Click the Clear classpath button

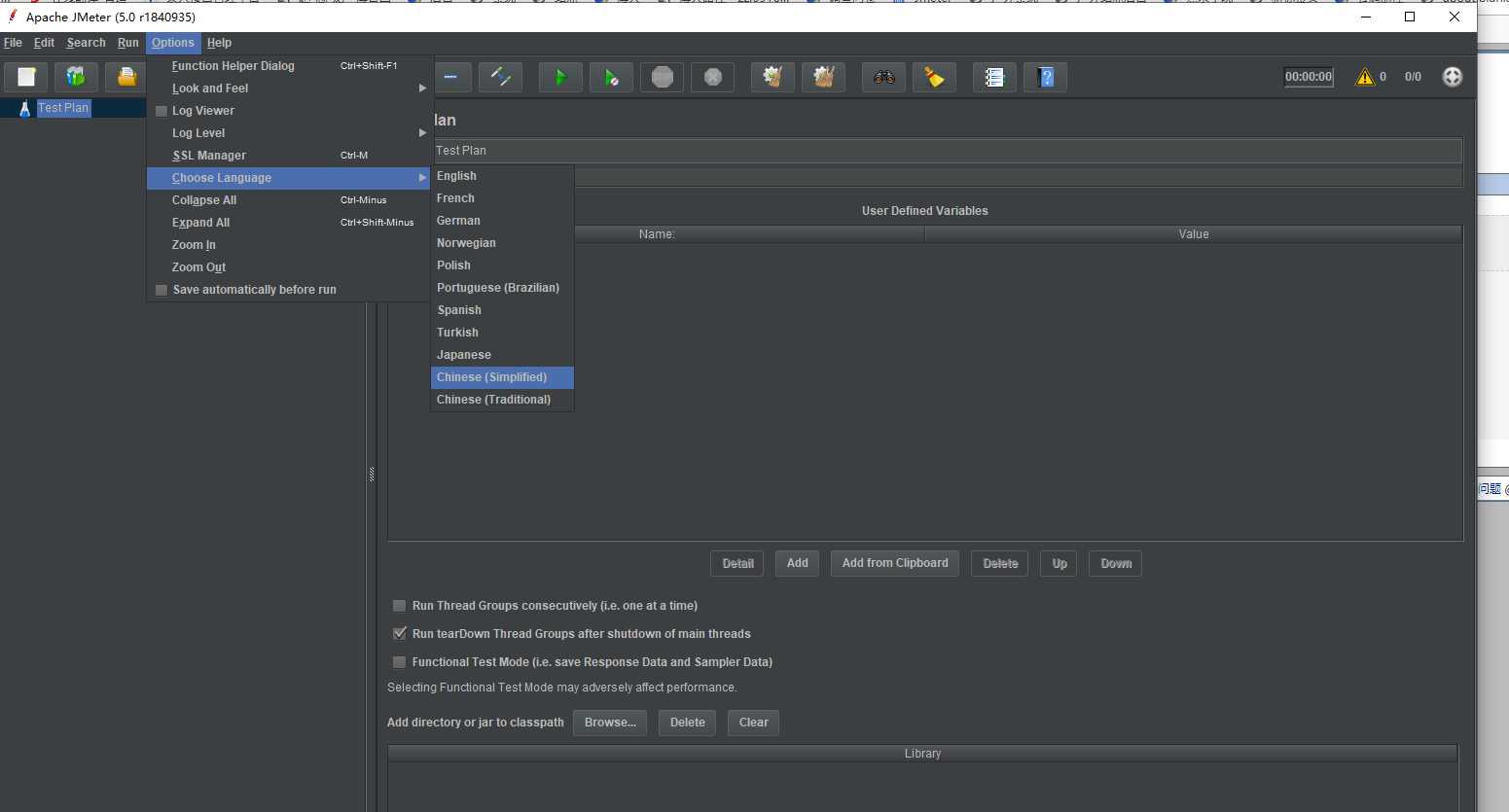click(753, 723)
